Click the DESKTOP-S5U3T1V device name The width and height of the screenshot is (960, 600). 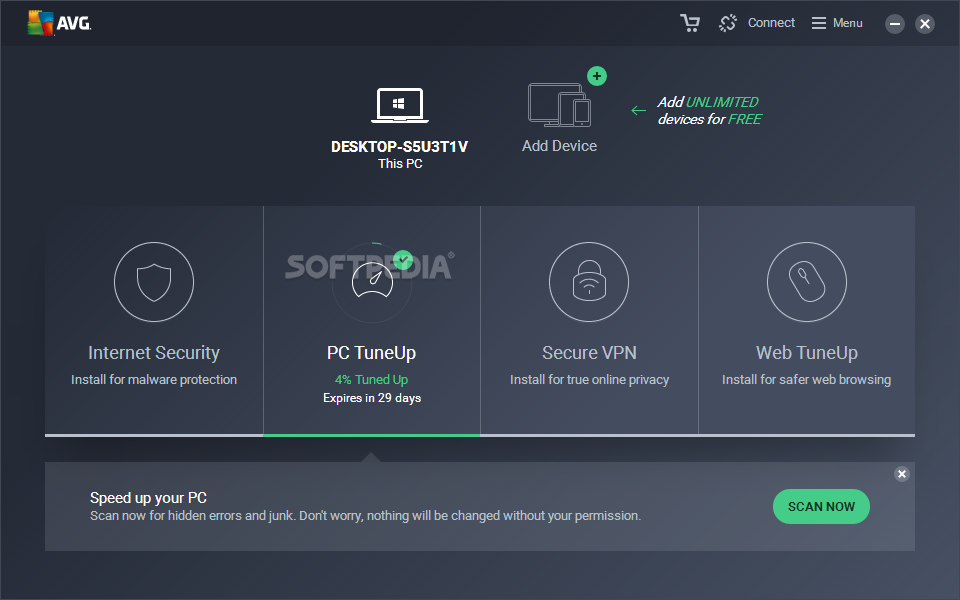[399, 147]
